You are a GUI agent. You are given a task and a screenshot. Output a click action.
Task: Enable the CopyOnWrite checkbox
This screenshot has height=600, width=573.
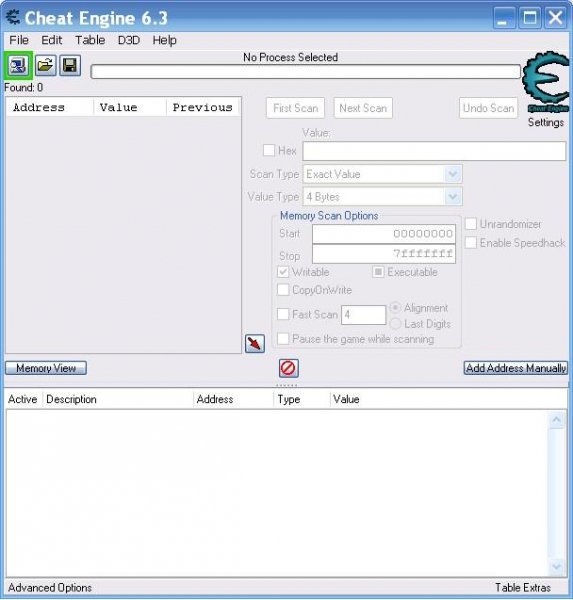tap(283, 290)
